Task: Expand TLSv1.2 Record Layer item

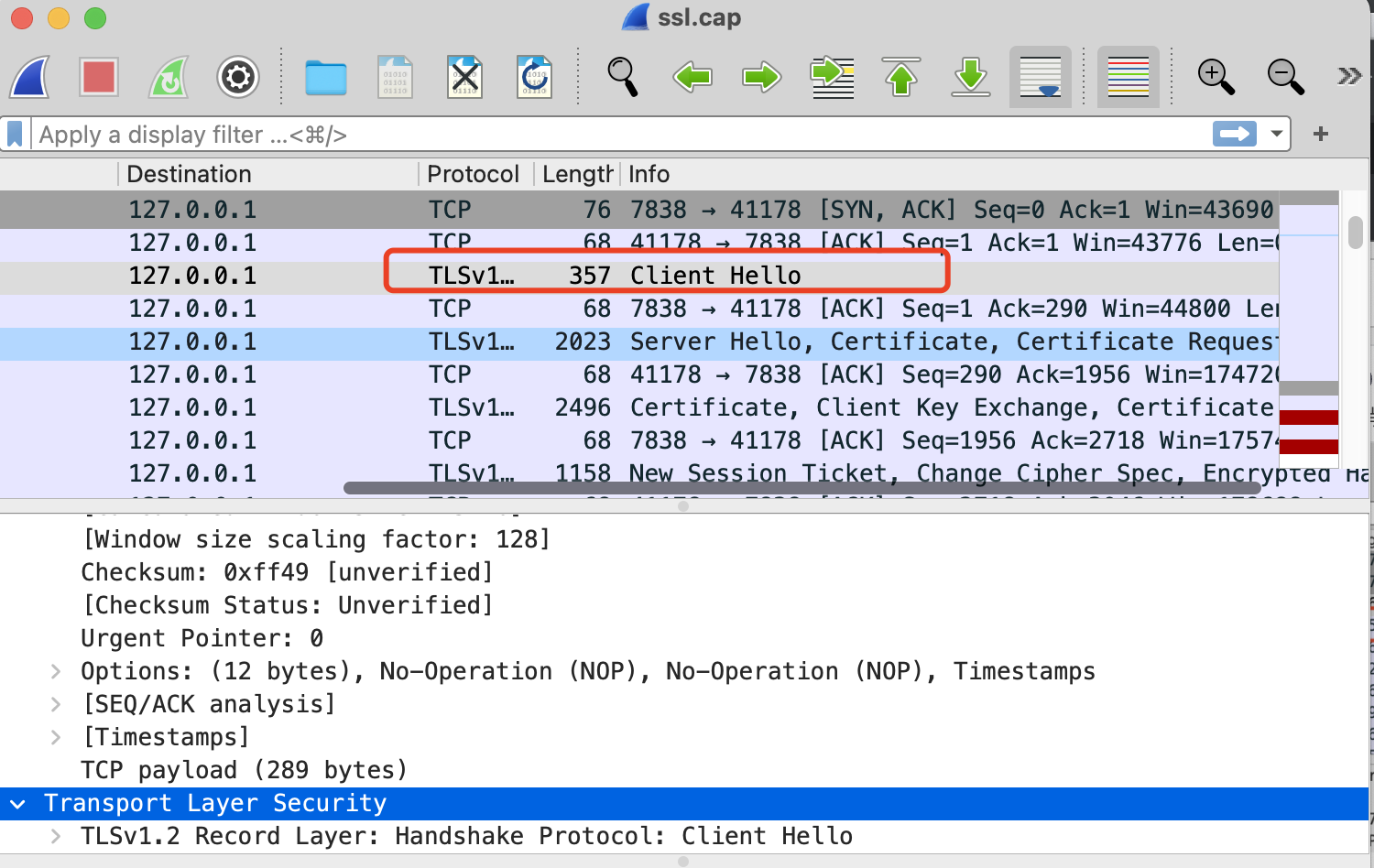Action: (x=56, y=836)
